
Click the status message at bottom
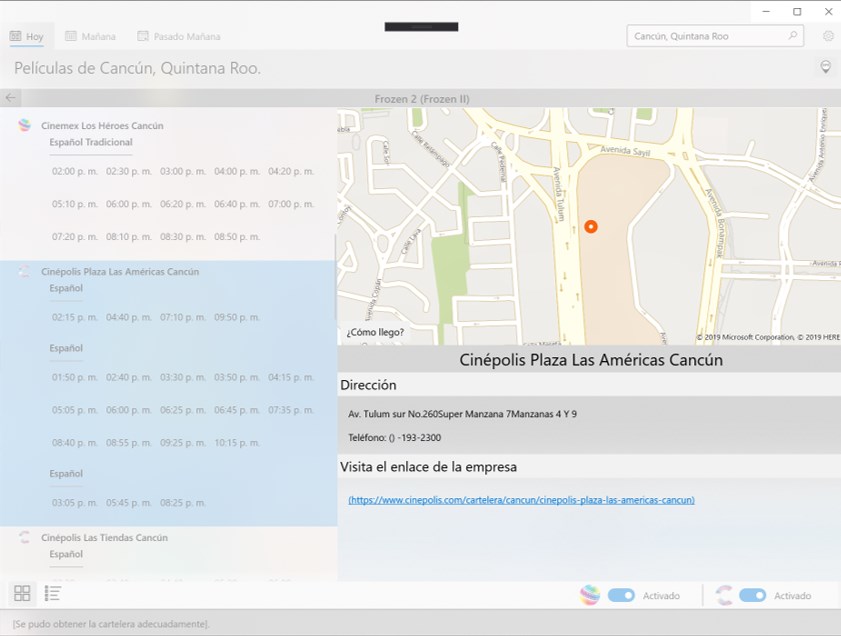110,624
